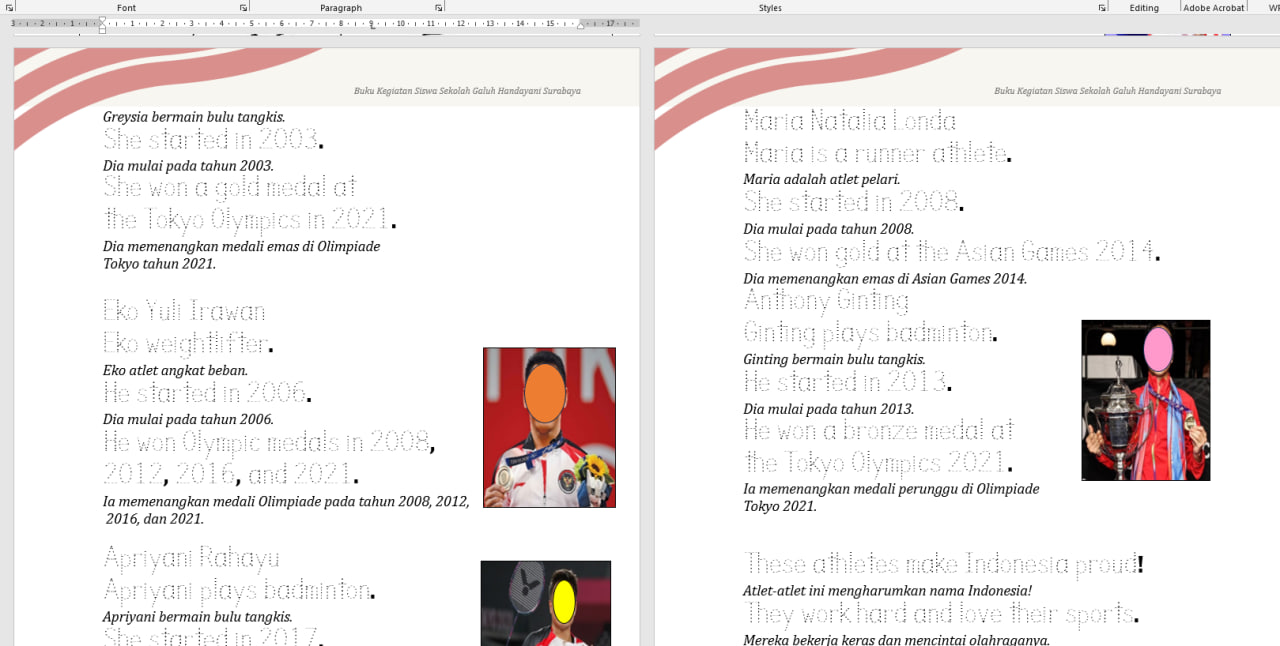Click 'Dia memenangkan emas di Asian Games 2014.'
The image size is (1280, 646).
[x=885, y=279]
